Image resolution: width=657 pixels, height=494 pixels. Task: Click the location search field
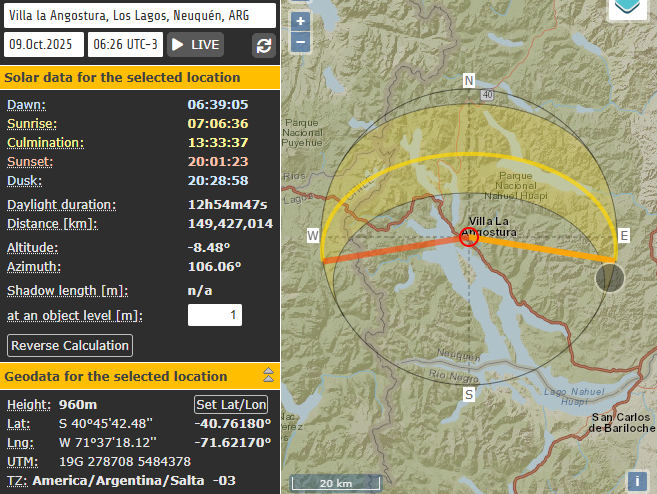click(x=139, y=15)
